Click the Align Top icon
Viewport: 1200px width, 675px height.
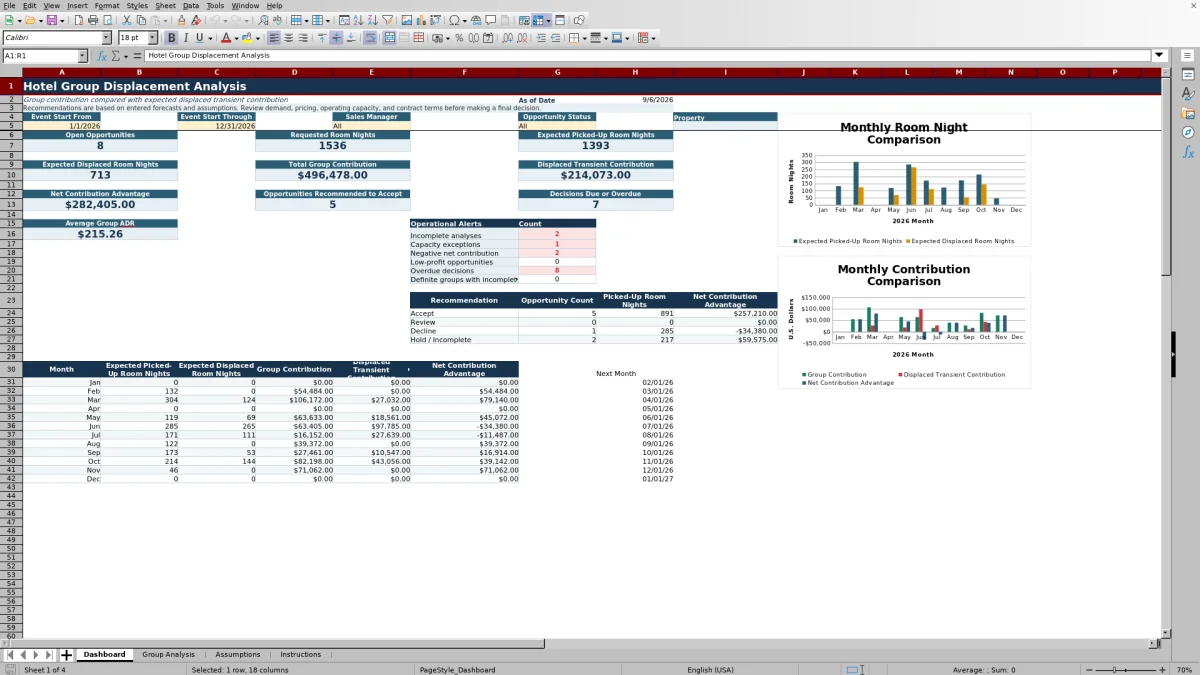[321, 38]
